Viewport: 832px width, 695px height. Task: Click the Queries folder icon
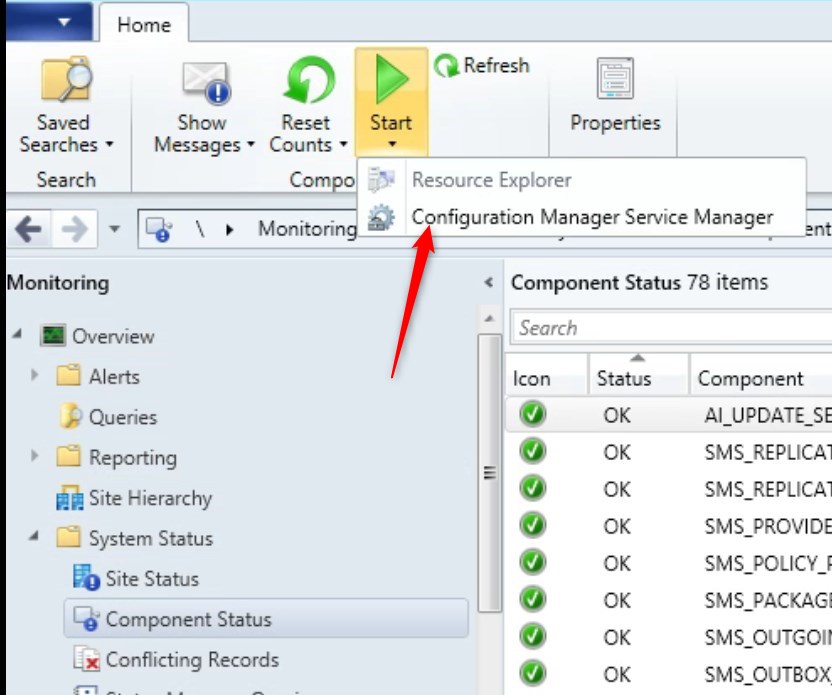pyautogui.click(x=70, y=416)
